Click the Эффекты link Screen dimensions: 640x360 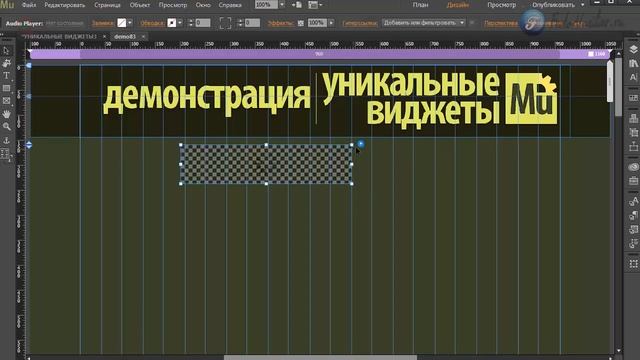[280, 23]
